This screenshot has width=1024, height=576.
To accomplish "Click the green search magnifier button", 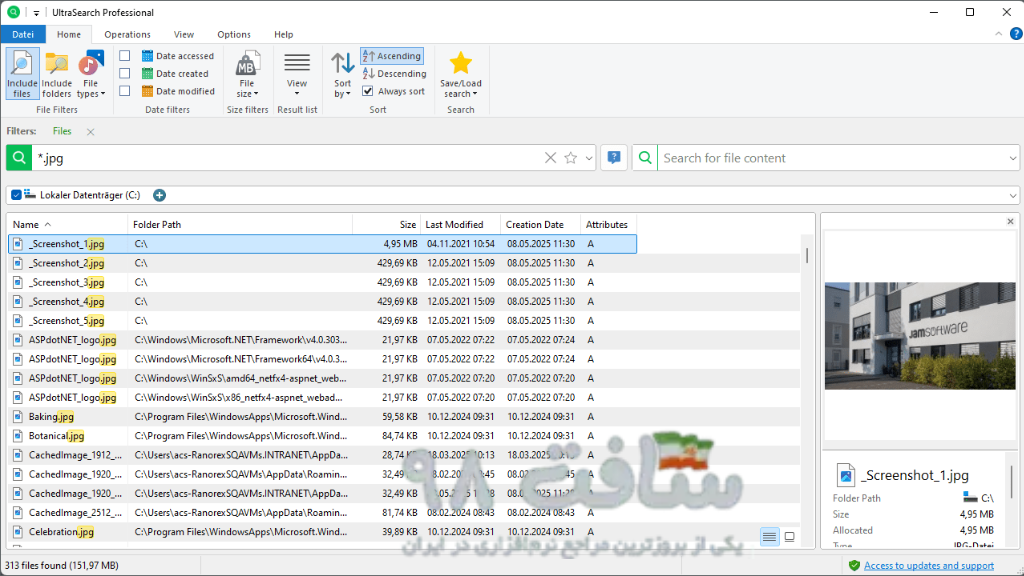I will [19, 158].
